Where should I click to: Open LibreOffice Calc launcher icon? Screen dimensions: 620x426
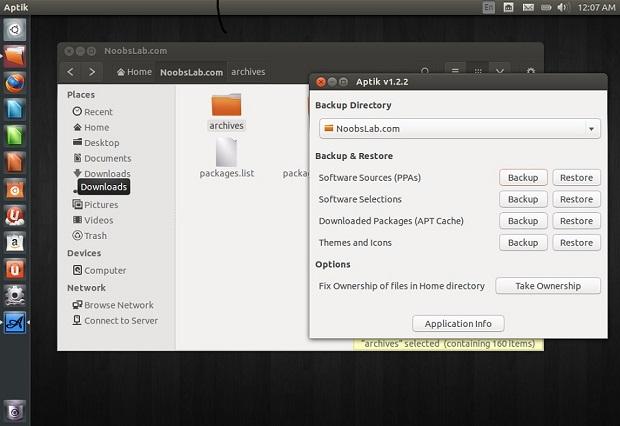tap(15, 136)
